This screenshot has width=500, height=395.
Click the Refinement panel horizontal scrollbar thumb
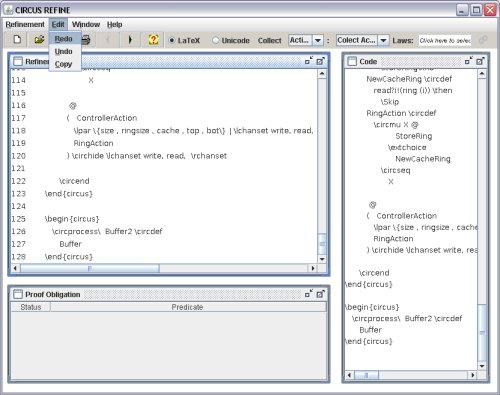coord(90,268)
